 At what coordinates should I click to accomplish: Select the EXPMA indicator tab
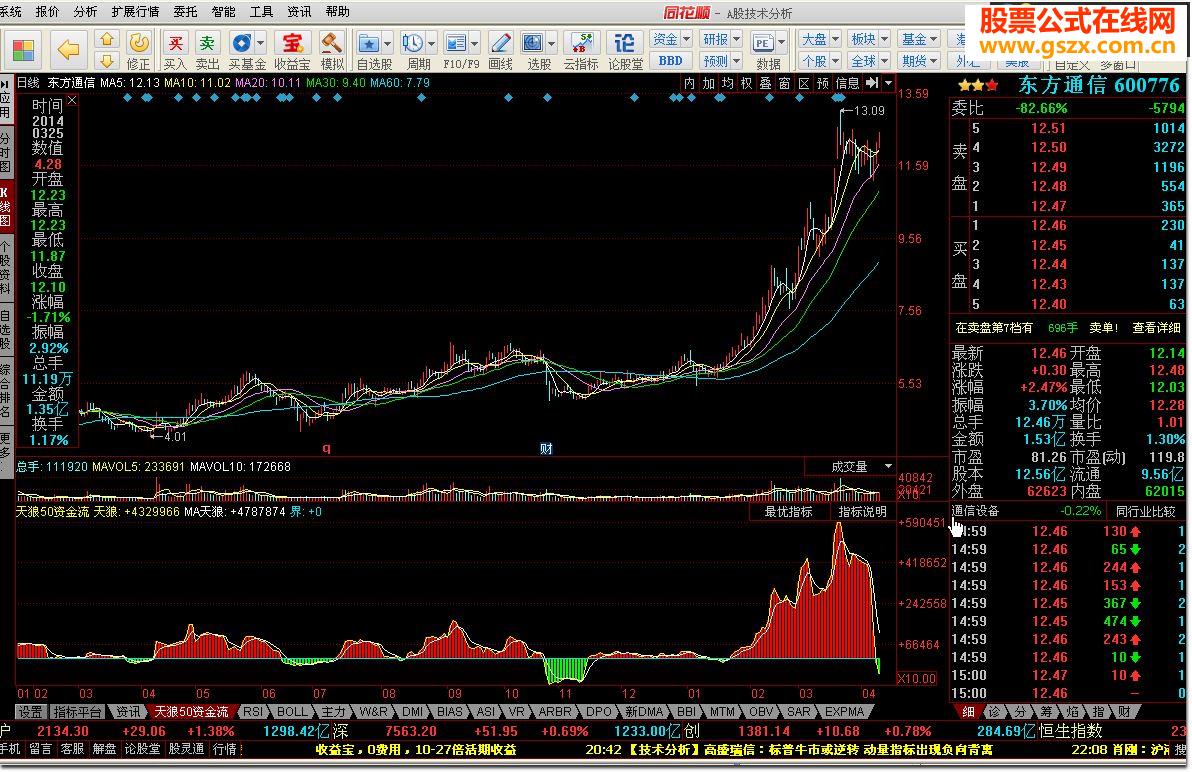click(x=845, y=712)
